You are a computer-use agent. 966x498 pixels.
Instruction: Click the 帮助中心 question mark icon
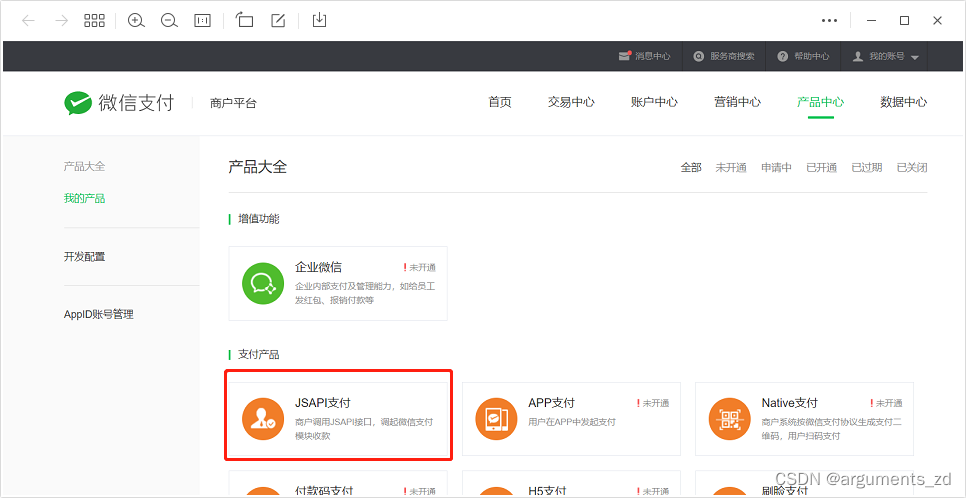tap(782, 56)
